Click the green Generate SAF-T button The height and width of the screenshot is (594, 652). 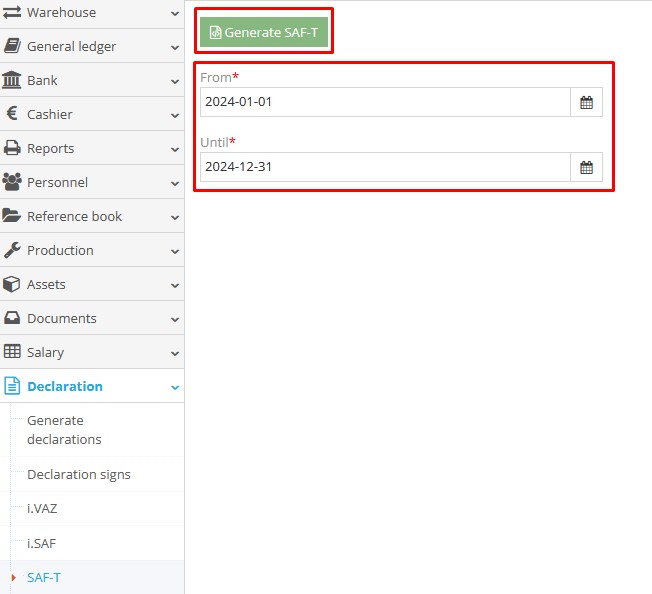click(x=263, y=32)
